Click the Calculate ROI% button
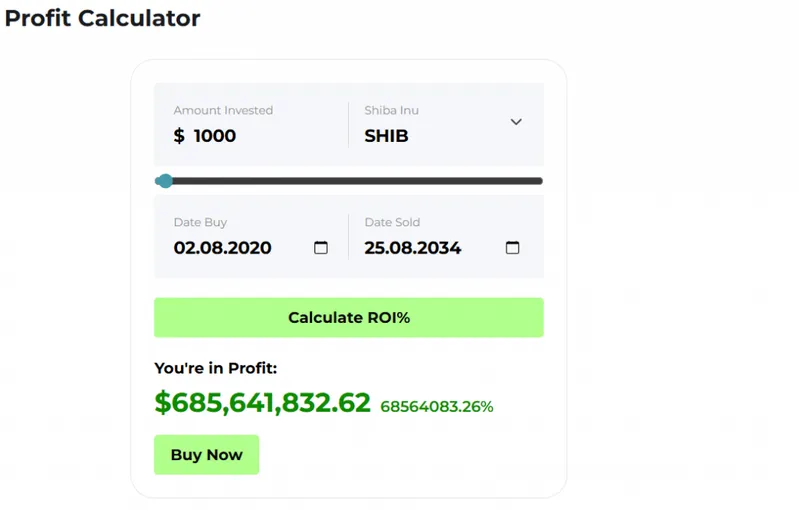The image size is (799, 510). tap(349, 317)
